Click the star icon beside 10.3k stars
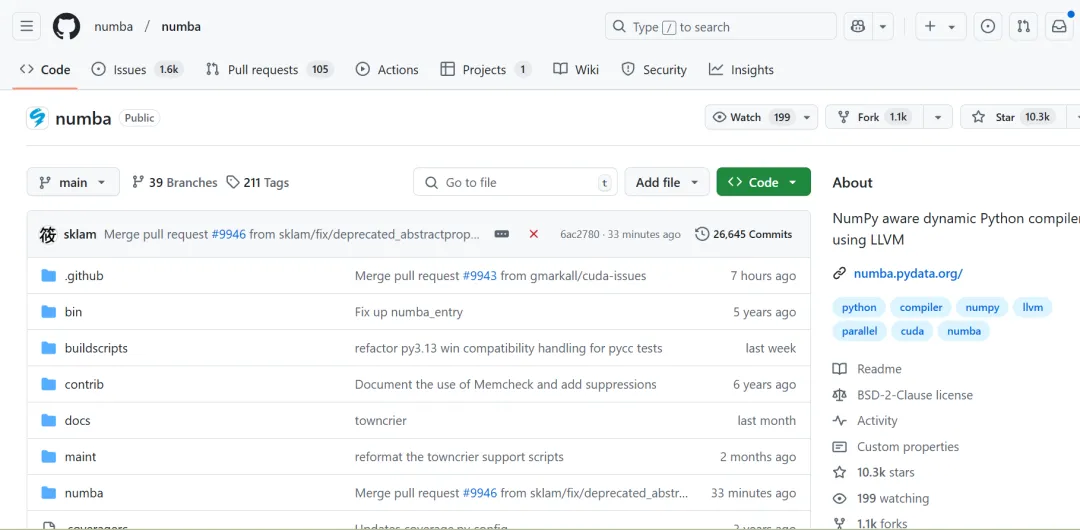The width and height of the screenshot is (1080, 530). [839, 472]
